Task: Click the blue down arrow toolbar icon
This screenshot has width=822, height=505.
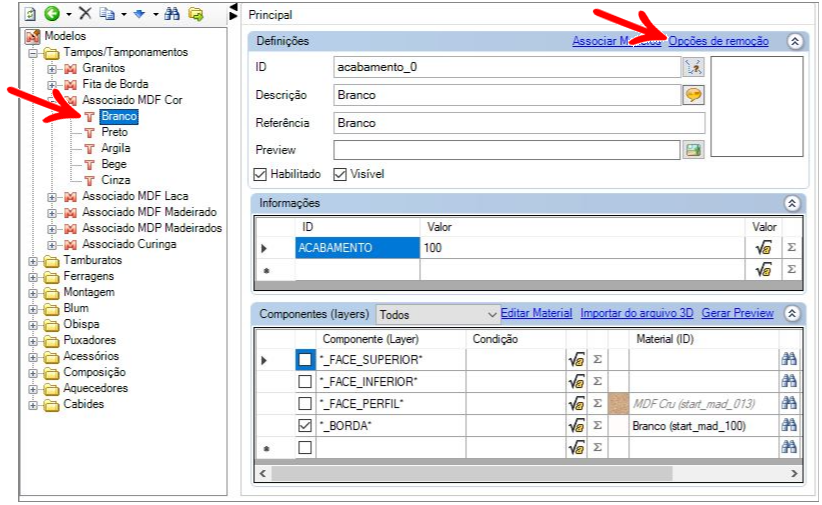Action: [139, 14]
